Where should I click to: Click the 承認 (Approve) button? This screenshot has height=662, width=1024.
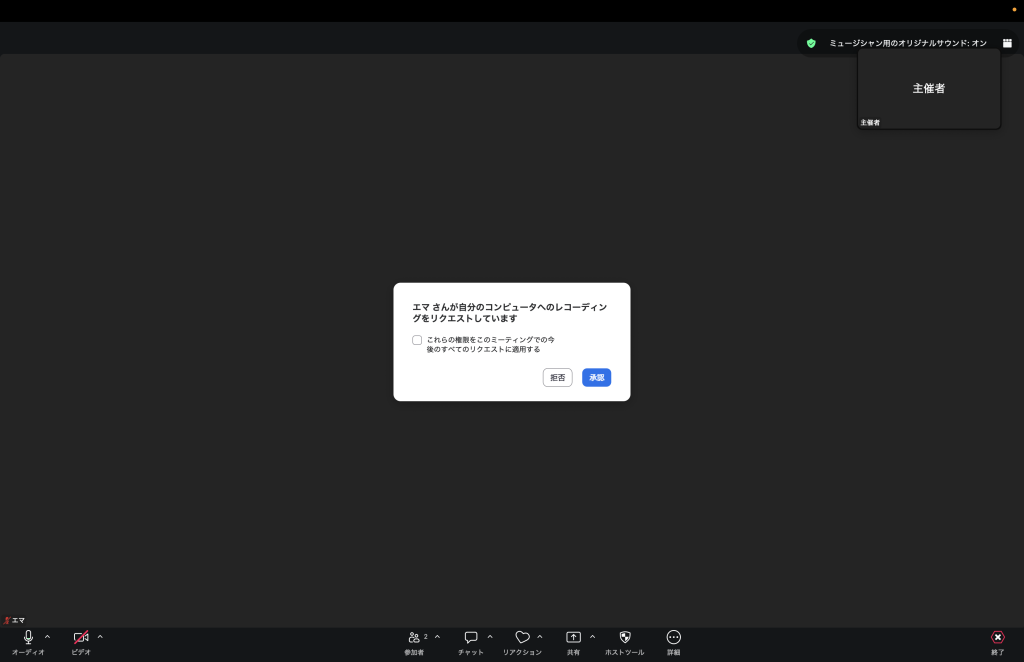596,377
